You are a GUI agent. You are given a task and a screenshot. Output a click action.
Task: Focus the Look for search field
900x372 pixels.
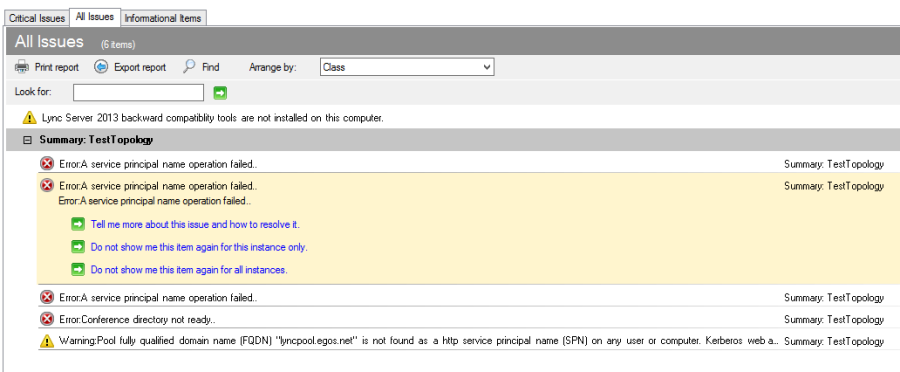pyautogui.click(x=138, y=92)
